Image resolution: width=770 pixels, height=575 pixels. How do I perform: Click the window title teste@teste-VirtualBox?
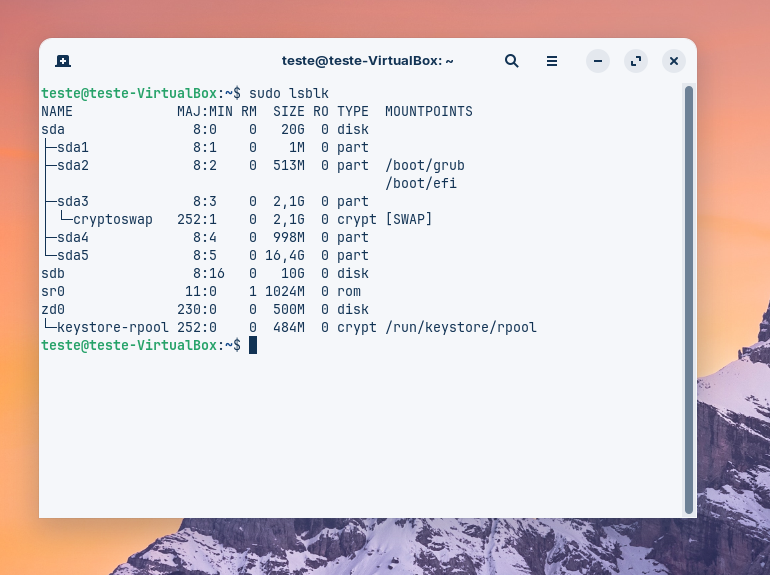click(367, 61)
